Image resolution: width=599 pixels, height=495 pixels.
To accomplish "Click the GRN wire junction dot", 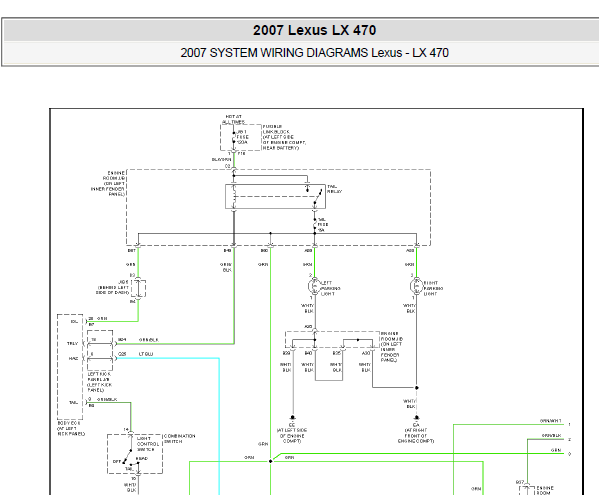I will coord(270,461).
